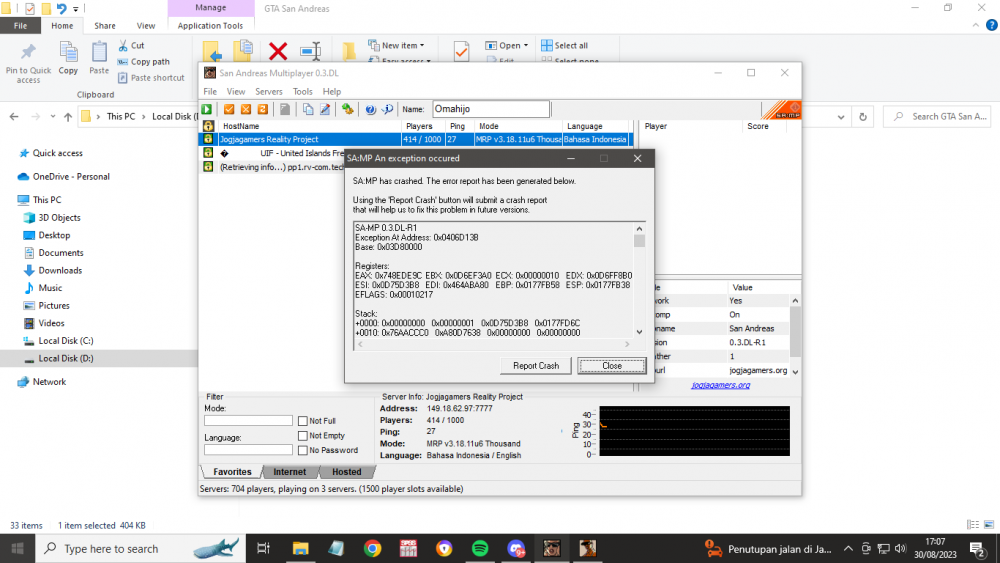Expand the Explorer address bar history dropdown
Viewport: 1000px width, 563px height.
[x=841, y=117]
